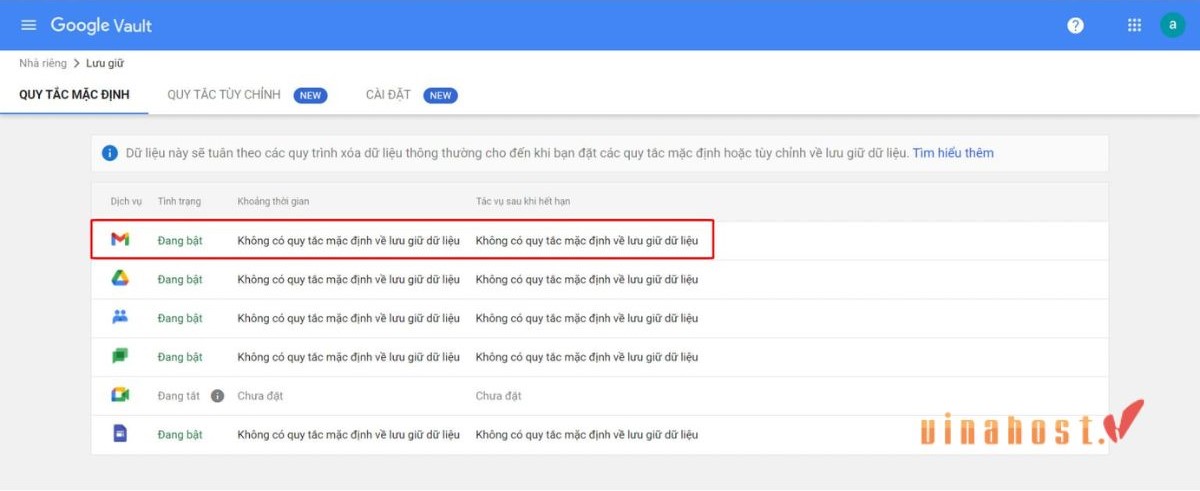1200x491 pixels.
Task: Click Đang tắt status in the Meet row
Action: click(179, 396)
